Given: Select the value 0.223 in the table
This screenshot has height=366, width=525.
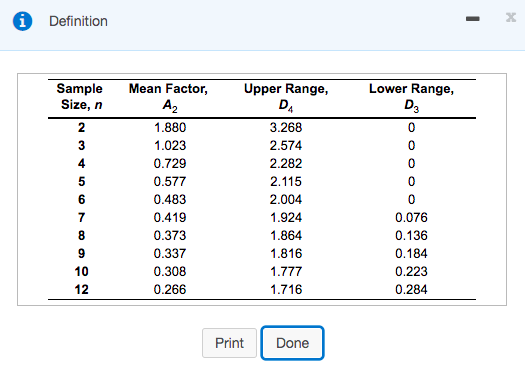Looking at the screenshot, I should pyautogui.click(x=411, y=272).
